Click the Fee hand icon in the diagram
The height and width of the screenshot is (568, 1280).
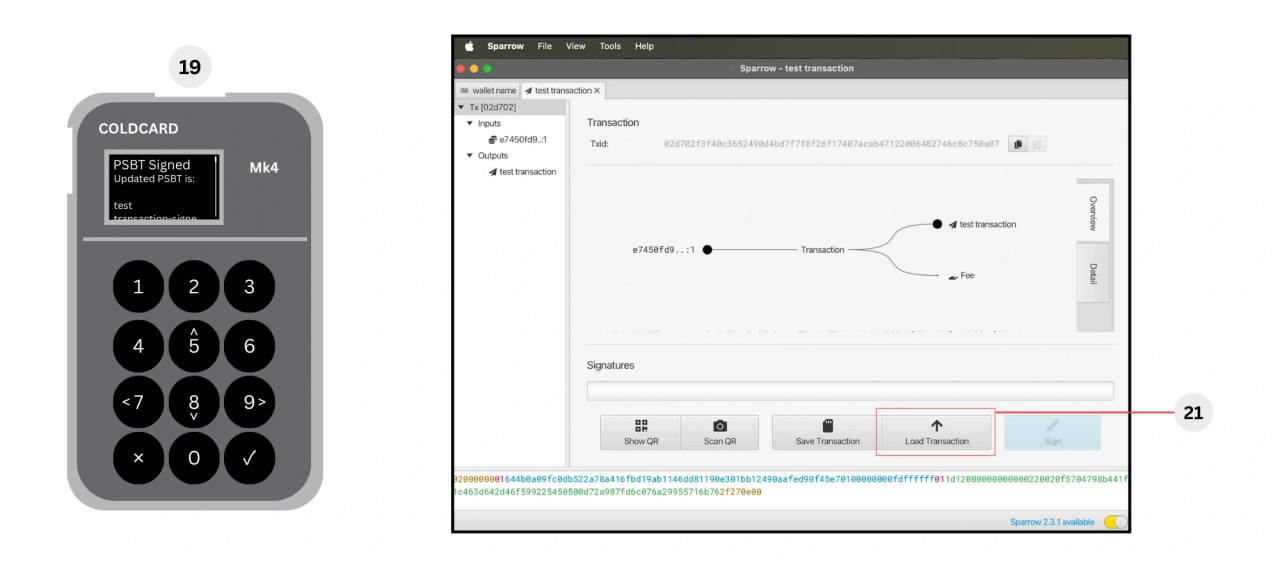point(953,276)
